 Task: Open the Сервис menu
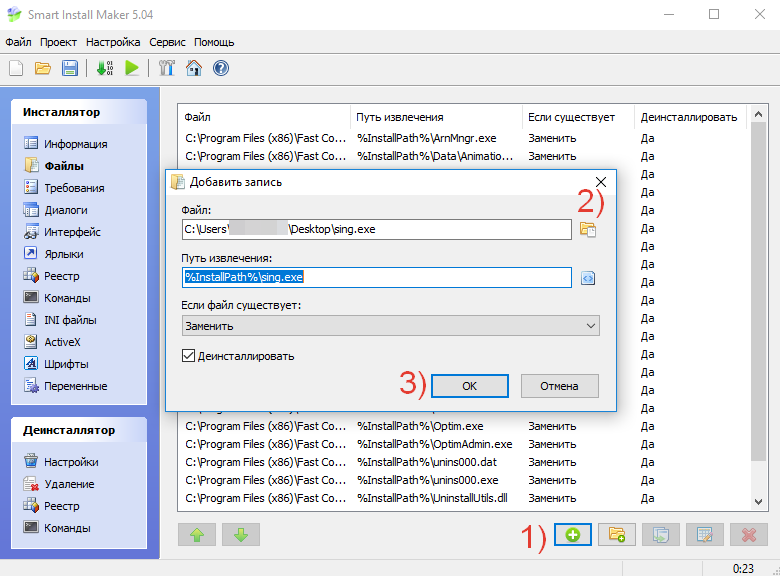pyautogui.click(x=167, y=42)
